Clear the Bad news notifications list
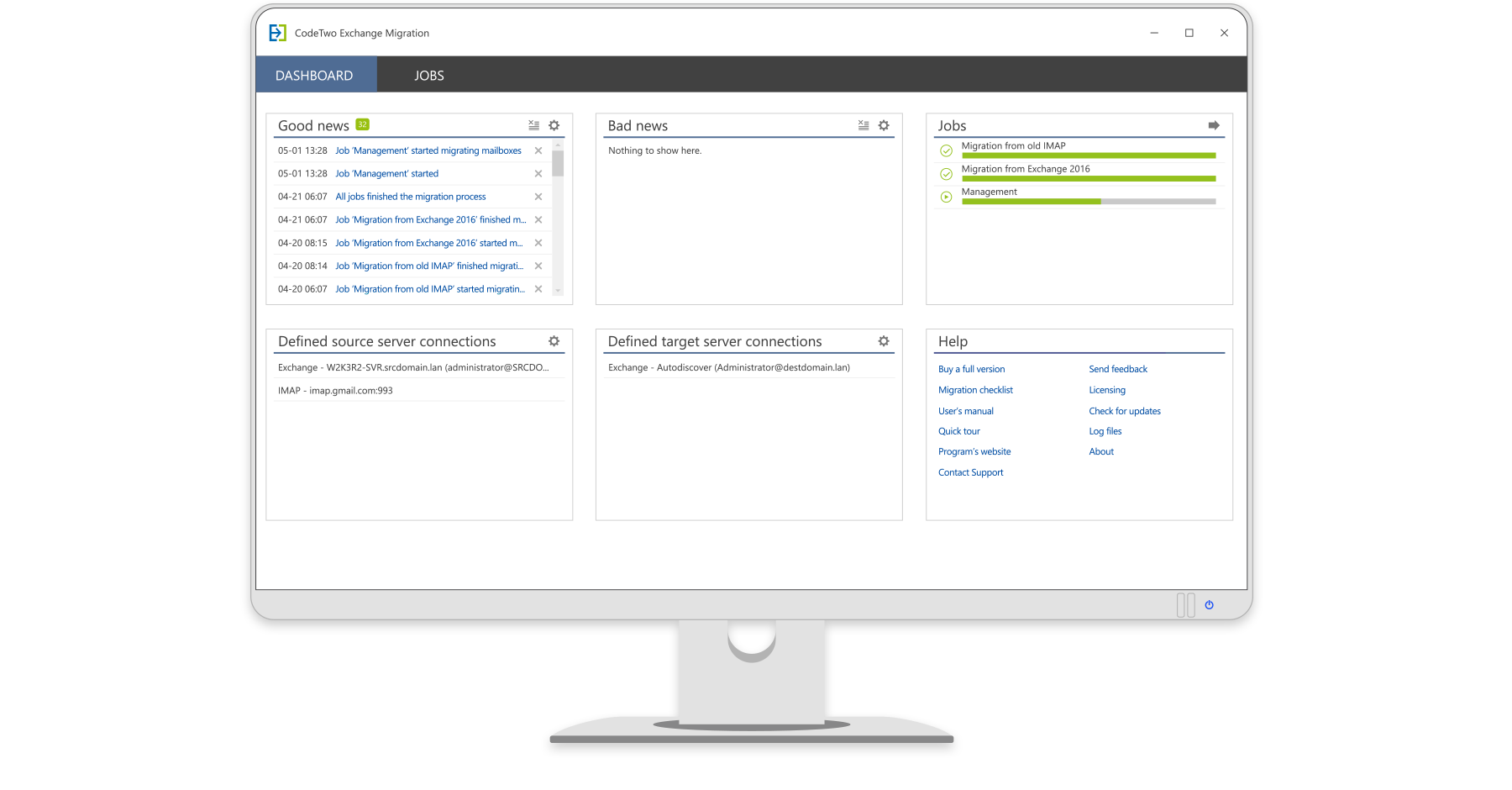Image resolution: width=1512 pixels, height=790 pixels. click(863, 125)
